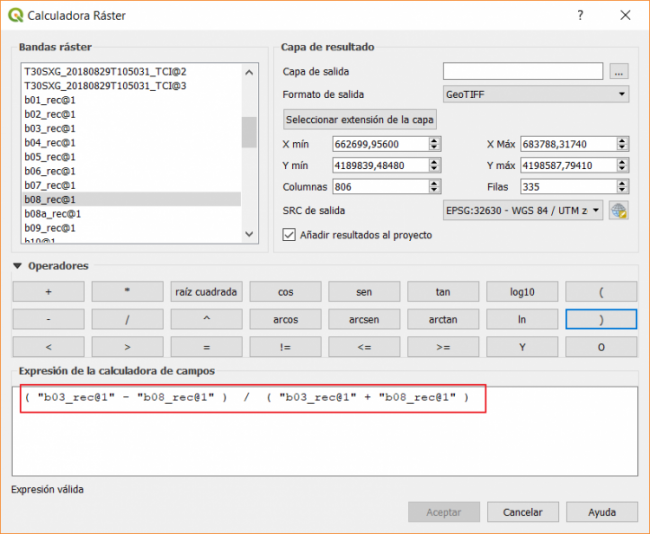The height and width of the screenshot is (534, 650).
Task: Insert the arcsen function
Action: pyautogui.click(x=364, y=319)
